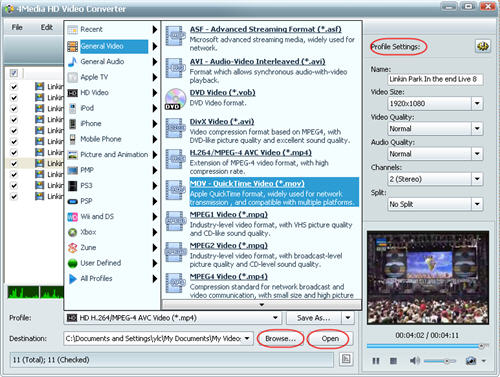The width and height of the screenshot is (500, 377).
Task: Click the iPod device icon
Action: point(72,108)
